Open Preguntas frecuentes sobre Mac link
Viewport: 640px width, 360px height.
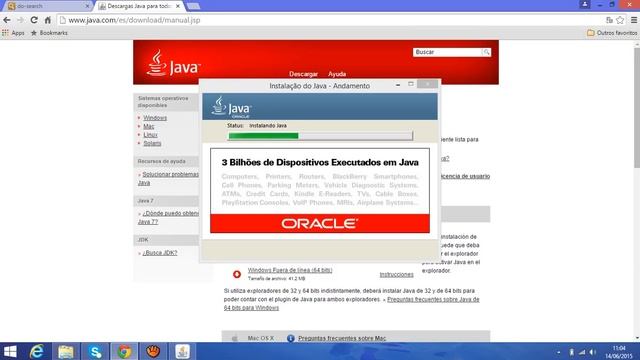[x=342, y=338]
